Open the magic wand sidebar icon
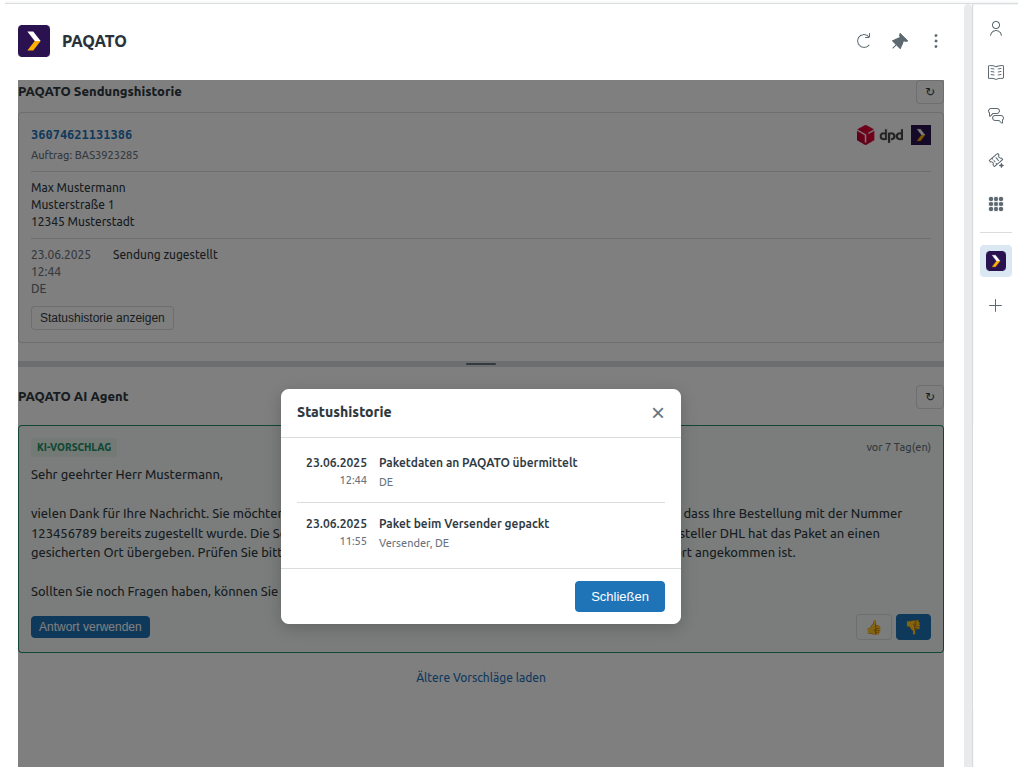The width and height of the screenshot is (1024, 768). tap(996, 160)
